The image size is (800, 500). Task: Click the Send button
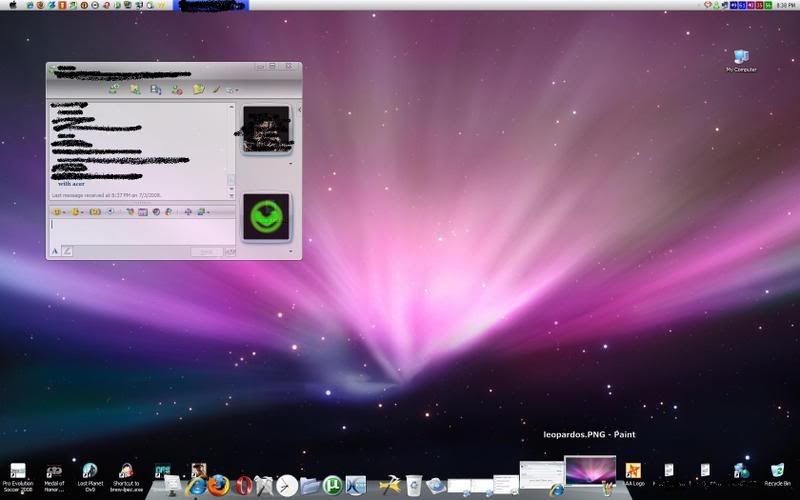click(207, 252)
